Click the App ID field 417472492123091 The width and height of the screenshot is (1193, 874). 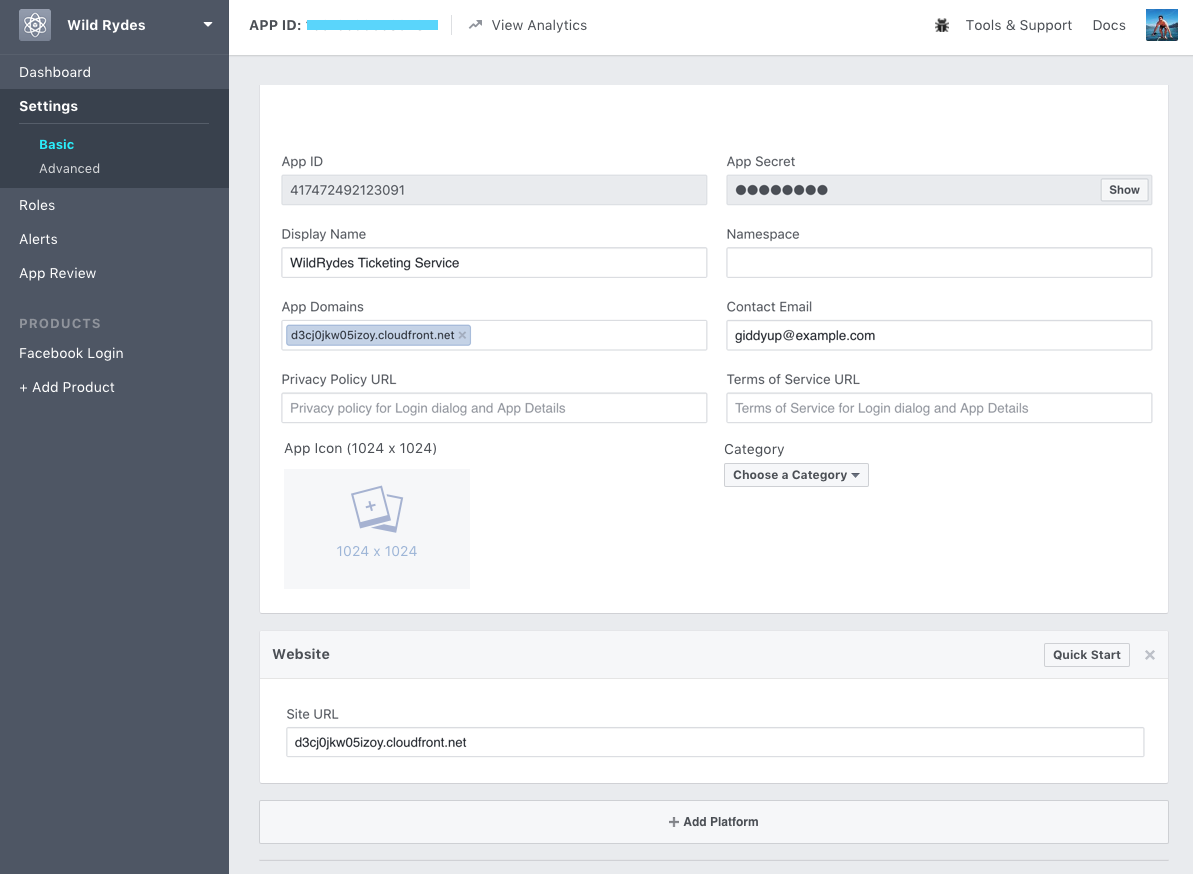[494, 190]
